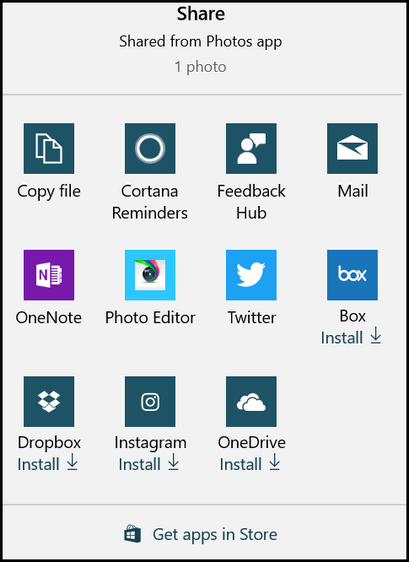This screenshot has height=562, width=409.
Task: Click the Dropbox app tile
Action: 49,401
